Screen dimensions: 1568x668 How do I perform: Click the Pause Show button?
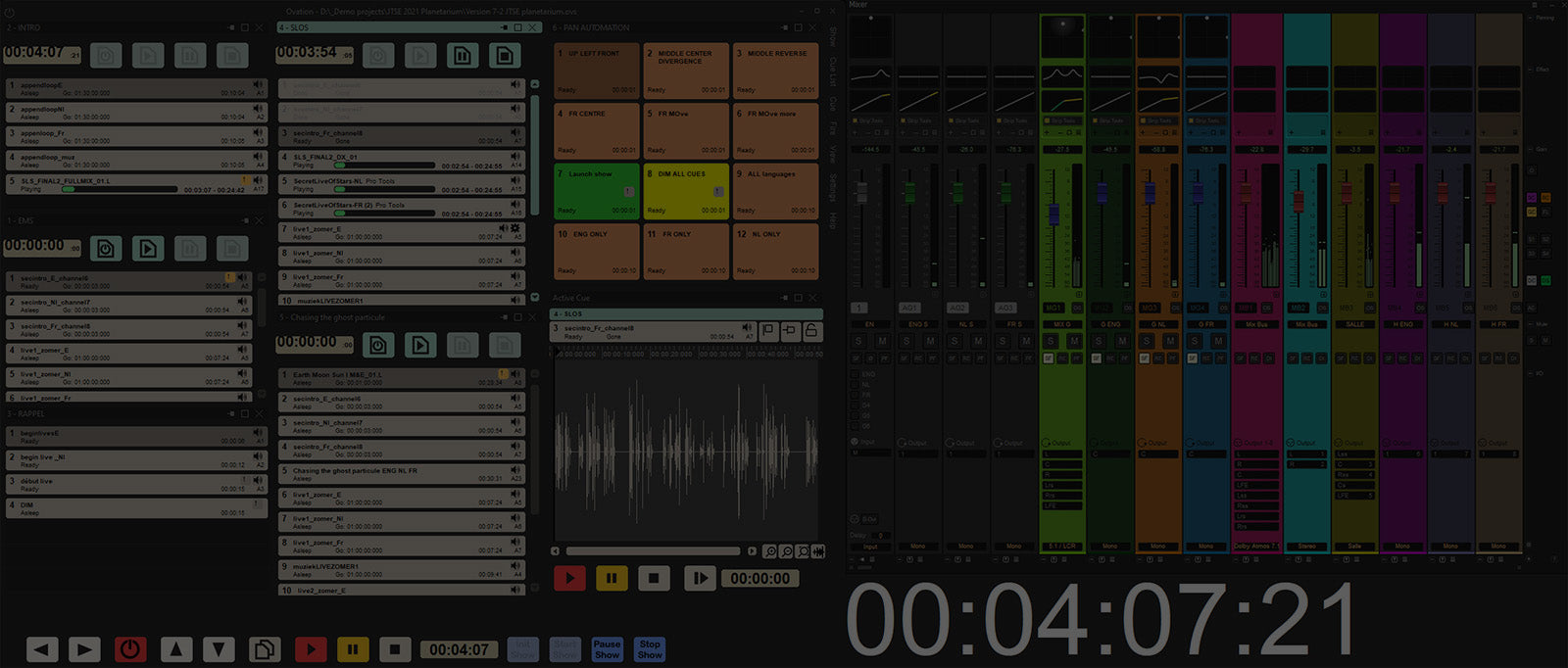(x=607, y=649)
